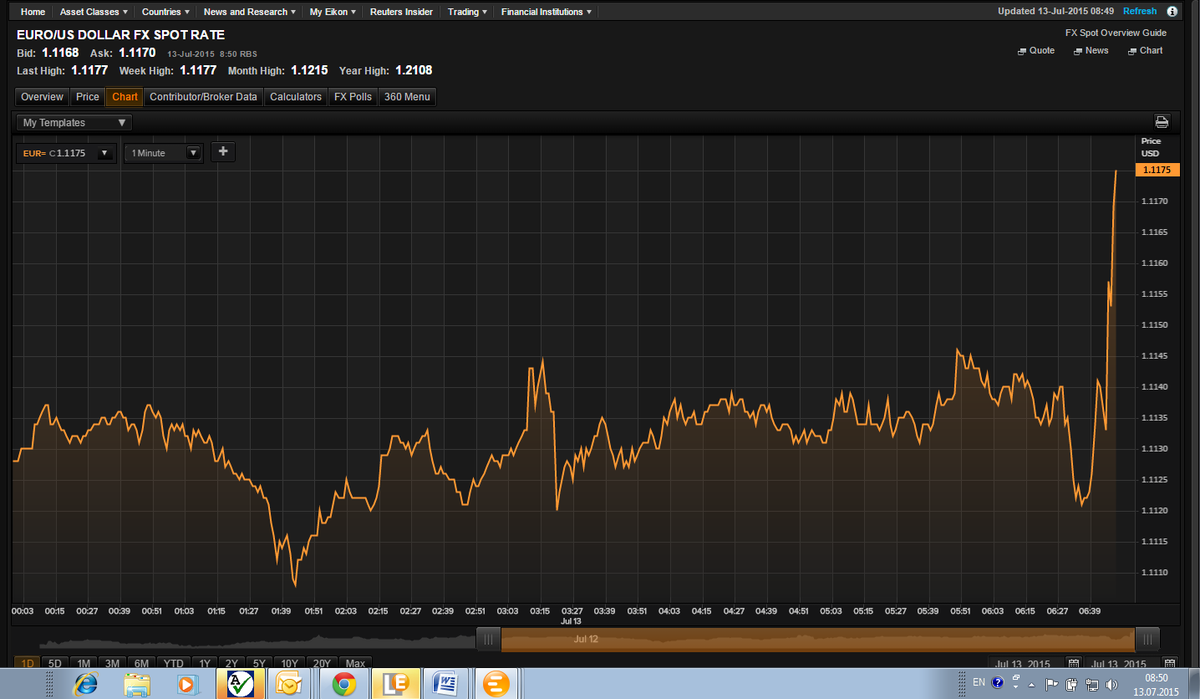Click the blue help icon in system tray
The height and width of the screenshot is (699, 1200).
pyautogui.click(x=998, y=683)
